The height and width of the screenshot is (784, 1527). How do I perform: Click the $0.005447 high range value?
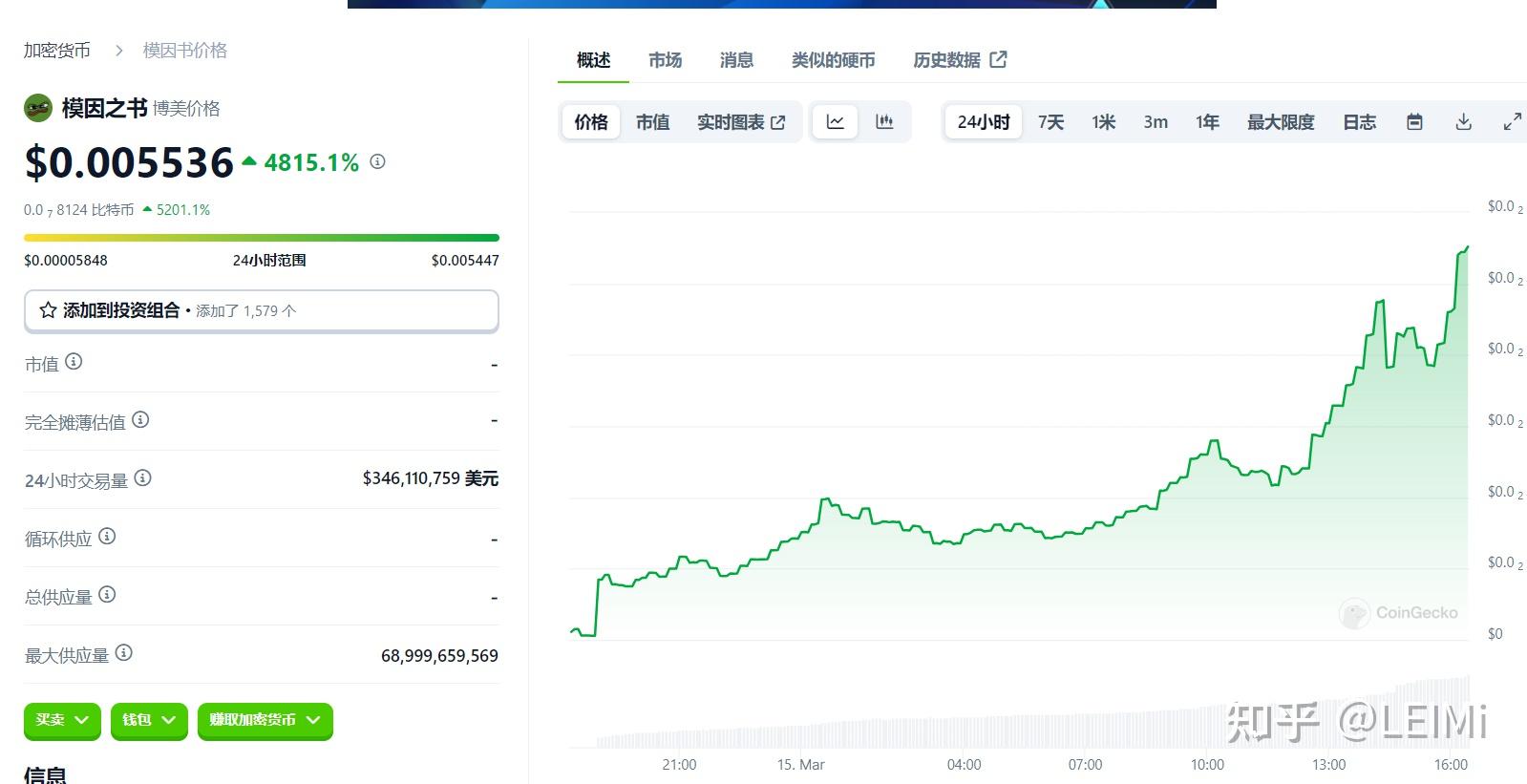click(465, 260)
